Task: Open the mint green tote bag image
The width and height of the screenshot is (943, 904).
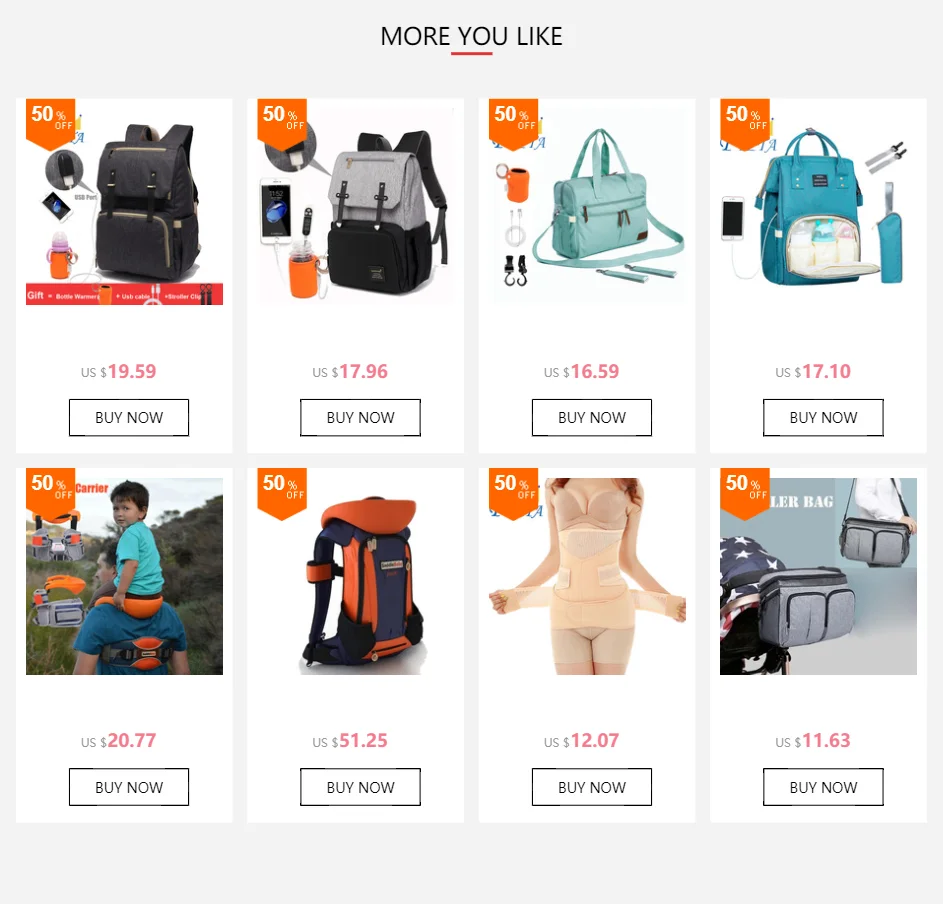Action: coord(588,207)
